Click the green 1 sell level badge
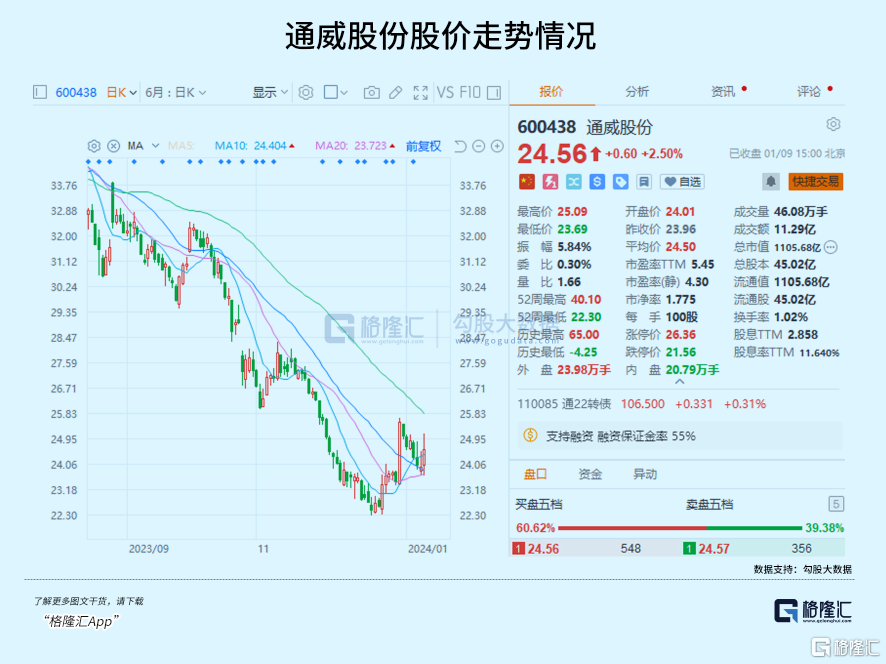This screenshot has height=664, width=886. coord(689,549)
